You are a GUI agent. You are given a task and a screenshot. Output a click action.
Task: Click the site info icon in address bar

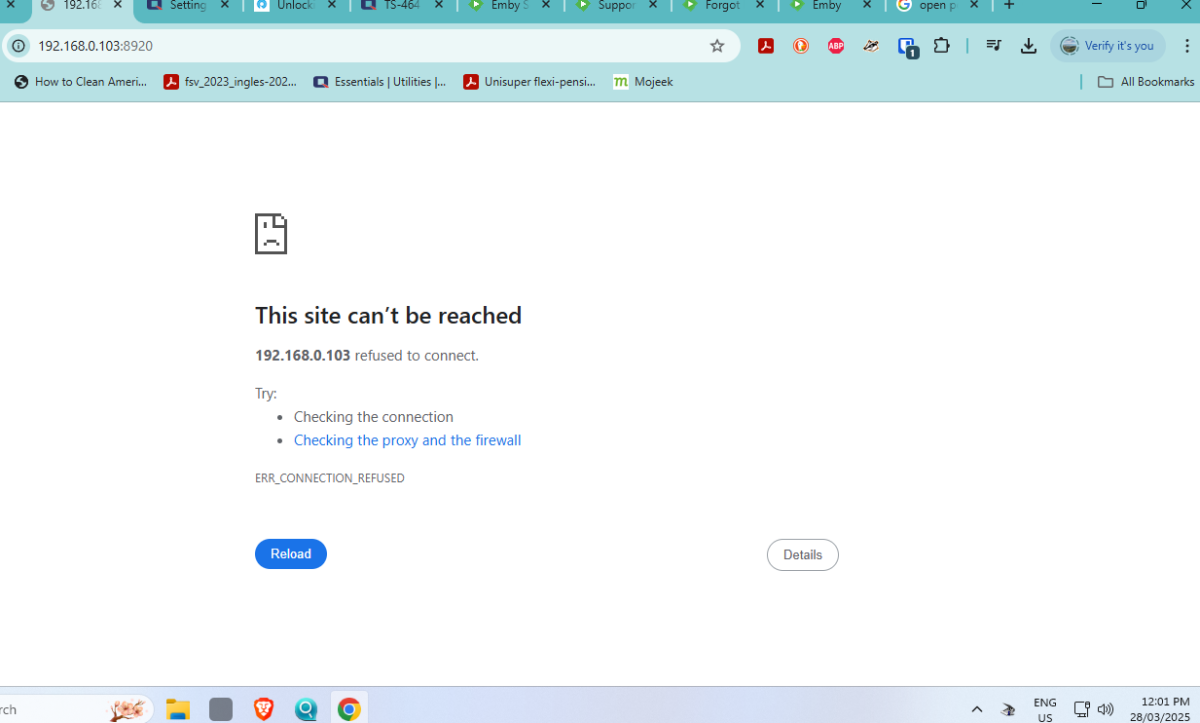[x=18, y=46]
